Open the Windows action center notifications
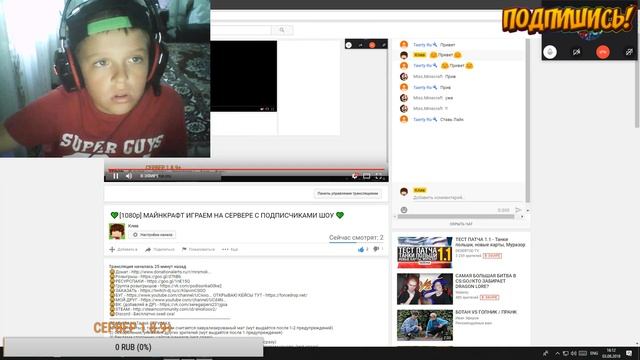 point(629,353)
